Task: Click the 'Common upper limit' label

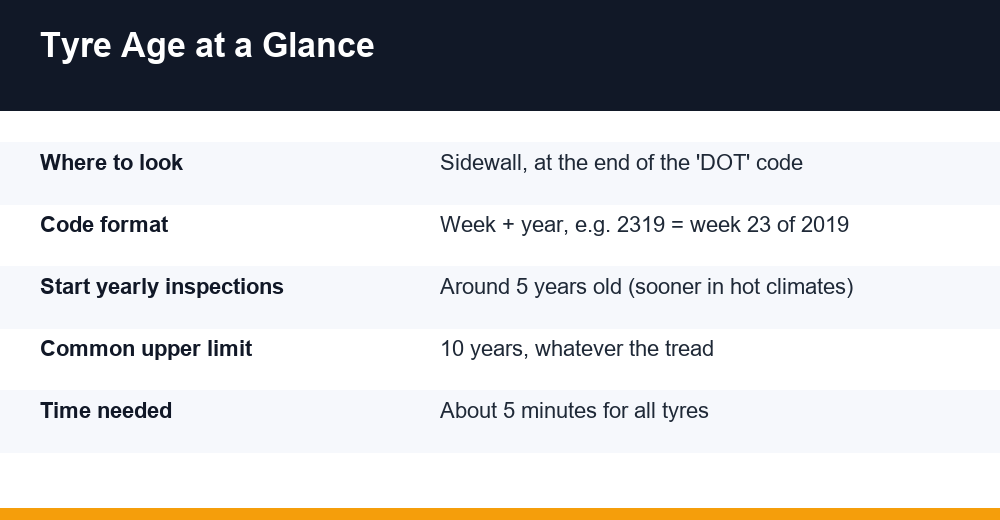Action: click(x=146, y=349)
